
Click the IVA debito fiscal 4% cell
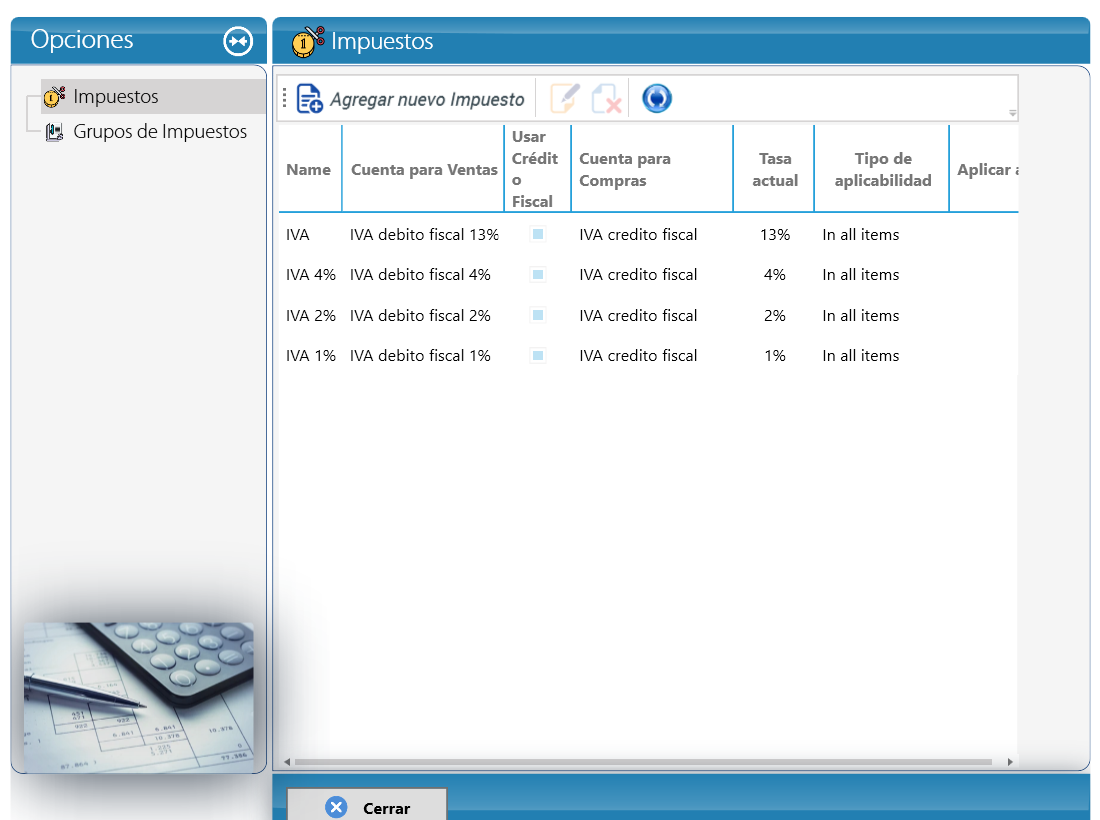point(420,274)
